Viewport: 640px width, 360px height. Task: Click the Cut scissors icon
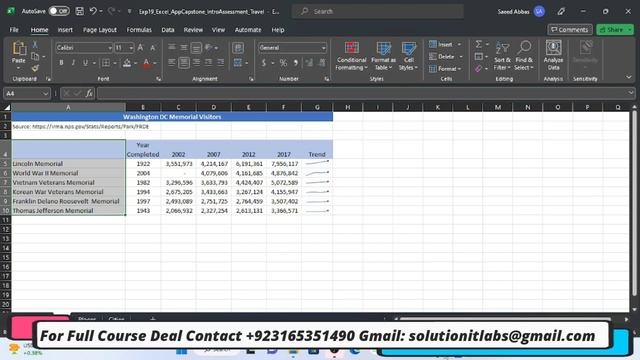tap(35, 44)
